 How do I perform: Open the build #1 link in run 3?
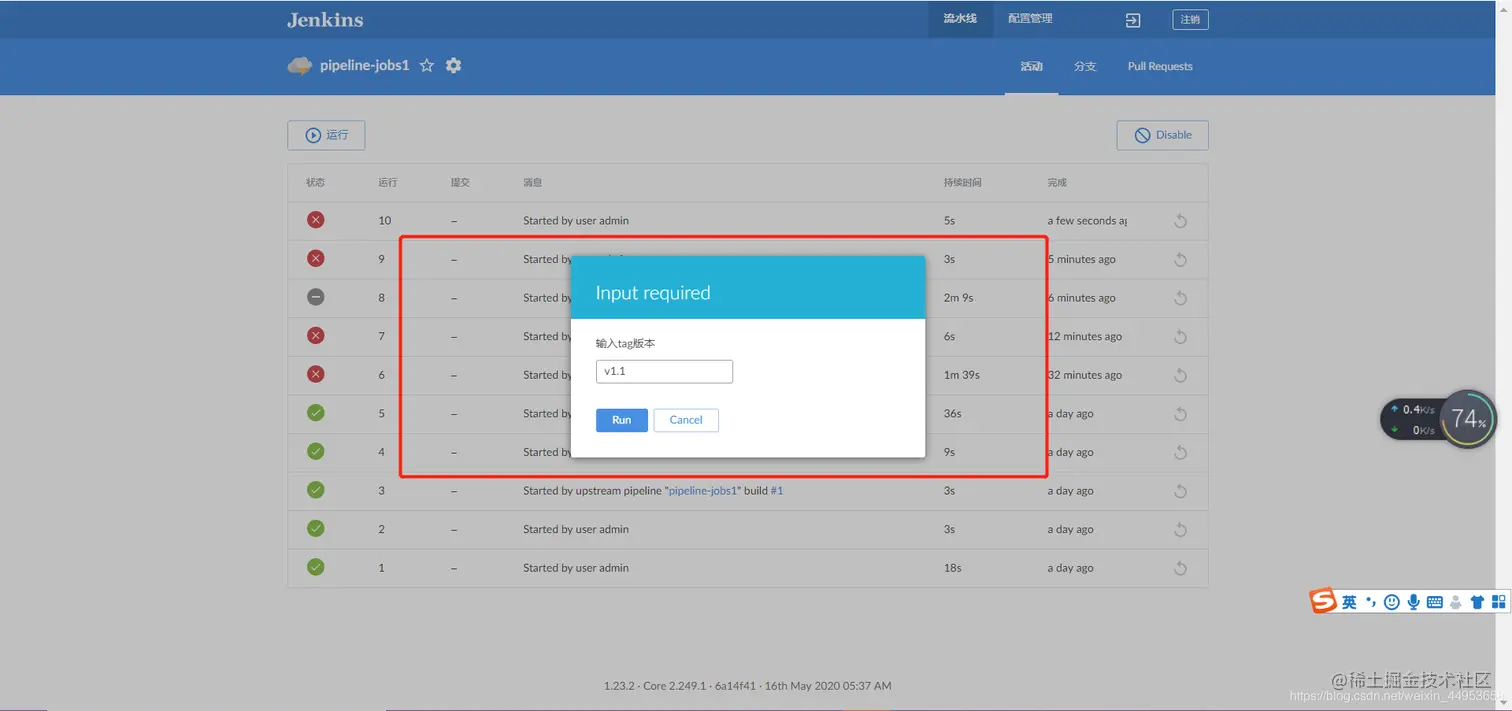coord(777,491)
